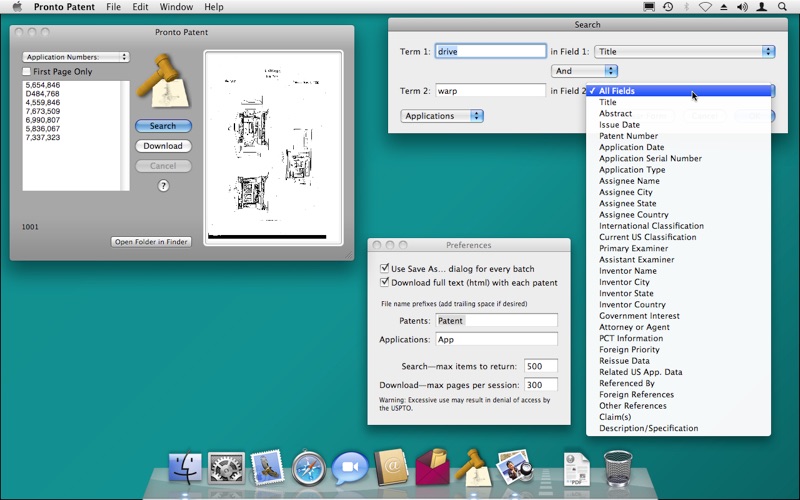This screenshot has height=500, width=800.
Task: Click the patent list vertical scrollbar
Action: click(x=125, y=135)
